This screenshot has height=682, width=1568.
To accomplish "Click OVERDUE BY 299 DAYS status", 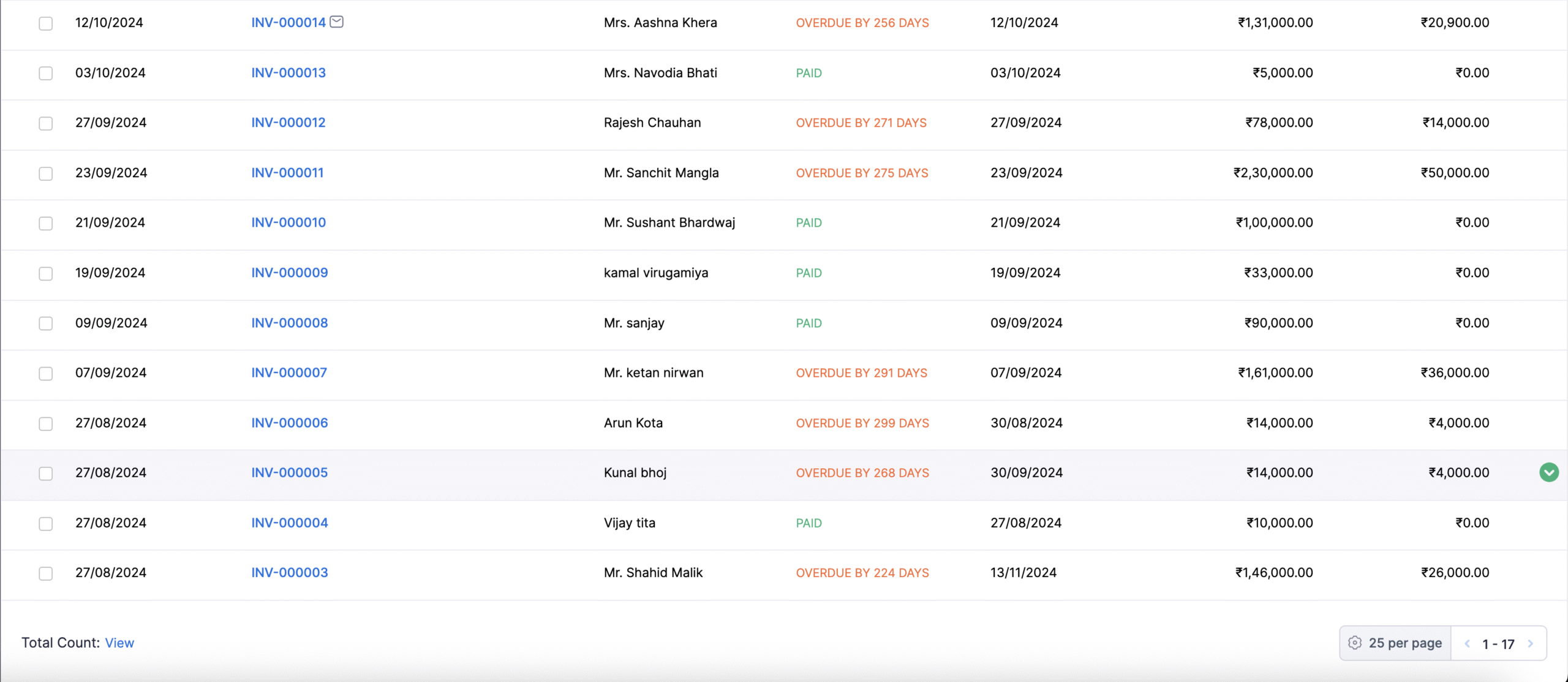I will click(x=862, y=423).
